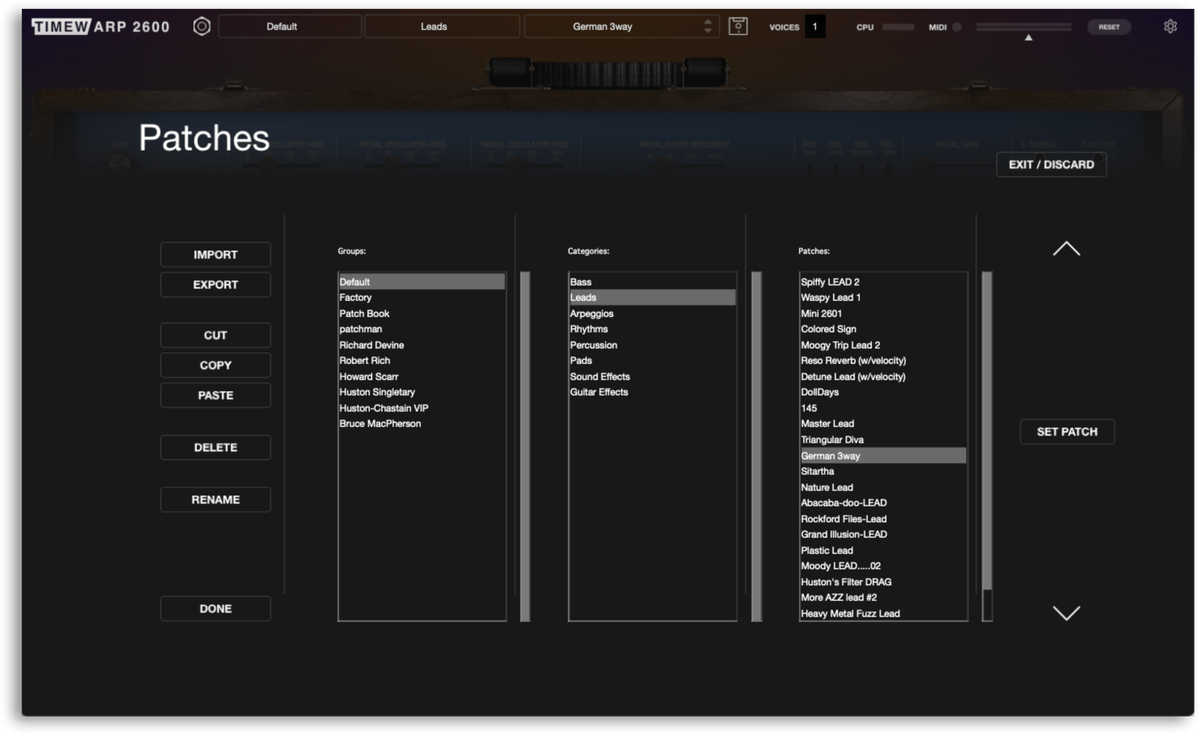This screenshot has width=1200, height=735.
Task: Select the Arpeggios category
Action: pos(591,314)
